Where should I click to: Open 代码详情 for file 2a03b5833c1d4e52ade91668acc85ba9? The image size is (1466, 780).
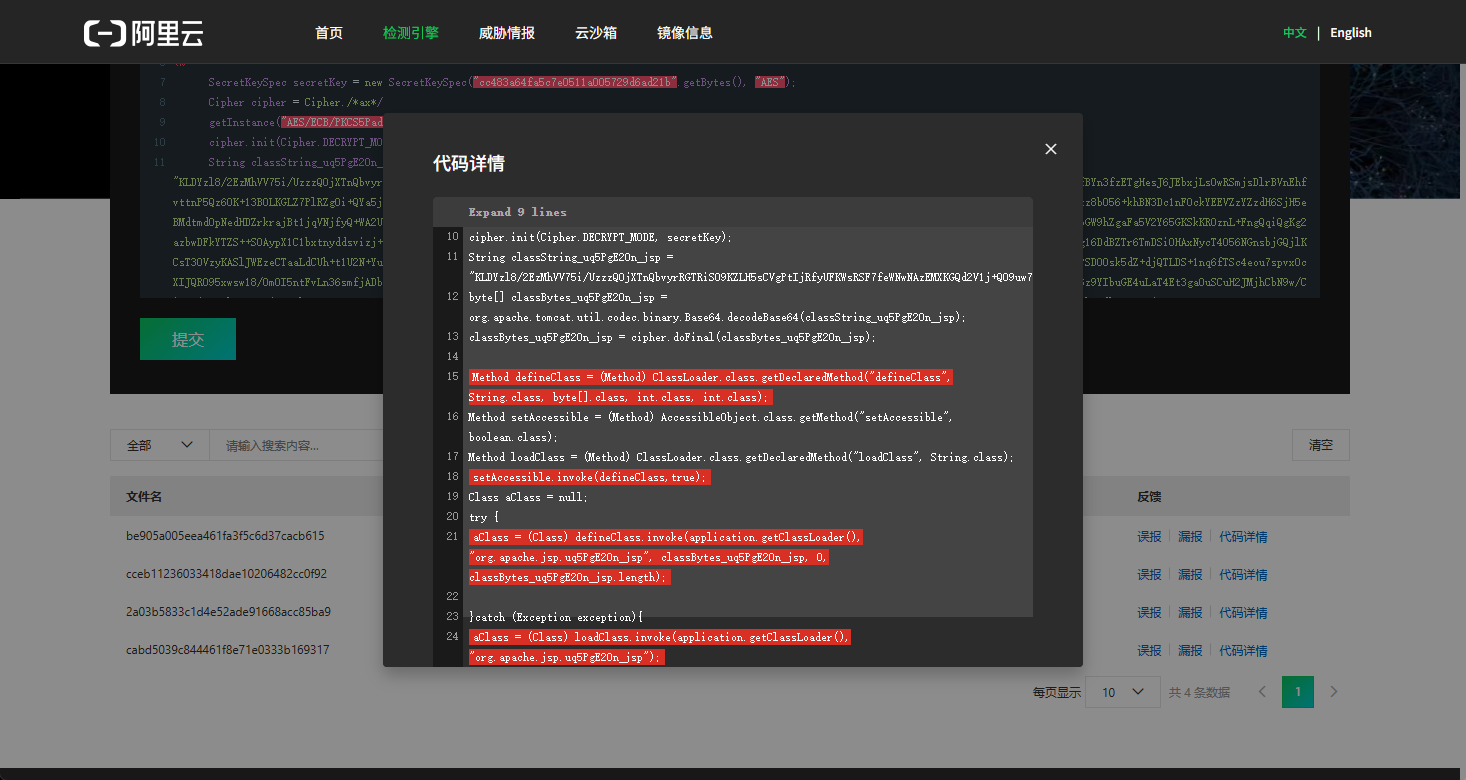[x=1243, y=613]
